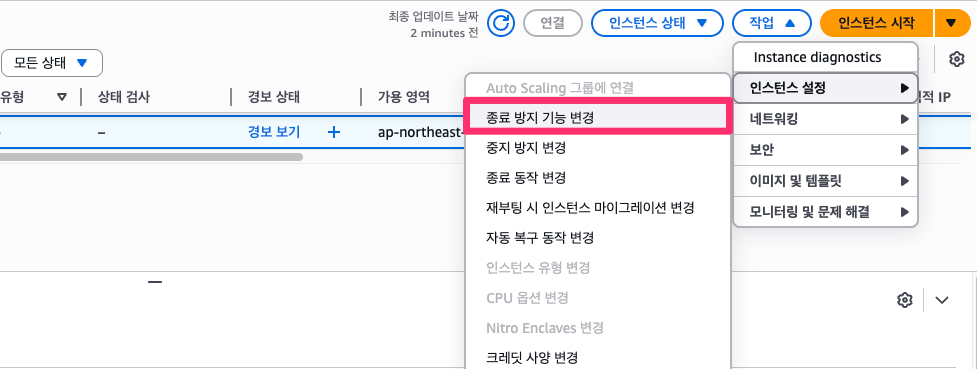Click the 인스턴스 시작 button
Viewport: 977px width, 369px height.
tap(877, 24)
